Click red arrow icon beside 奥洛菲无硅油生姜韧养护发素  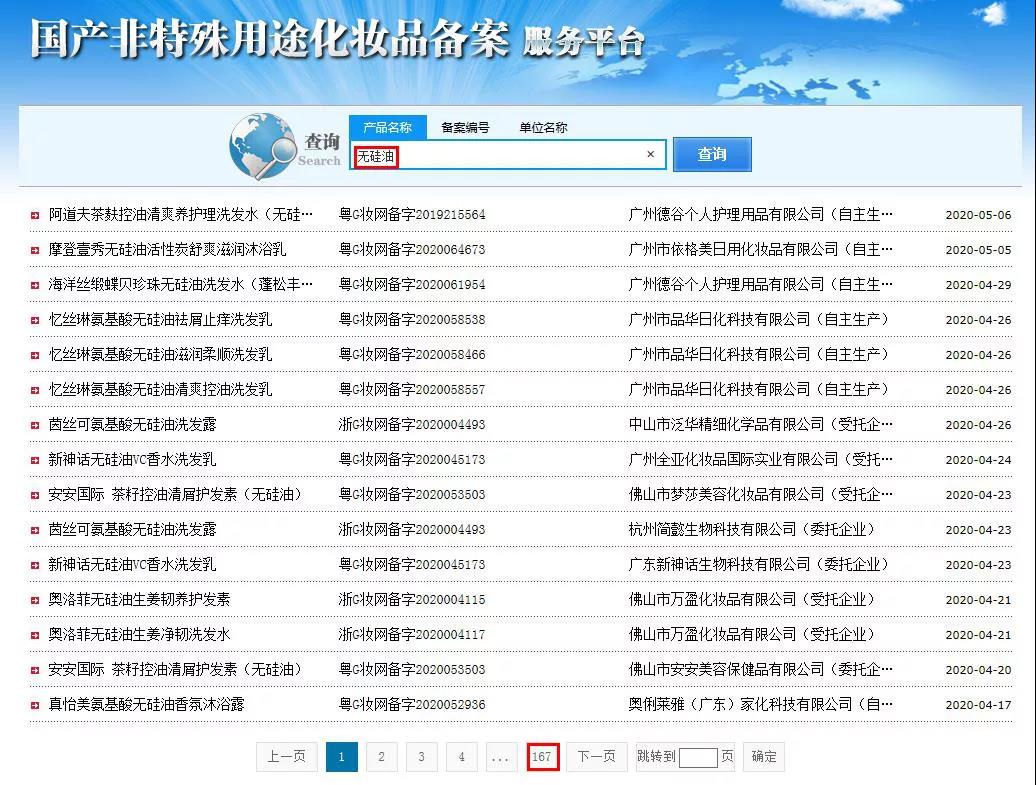tap(35, 601)
